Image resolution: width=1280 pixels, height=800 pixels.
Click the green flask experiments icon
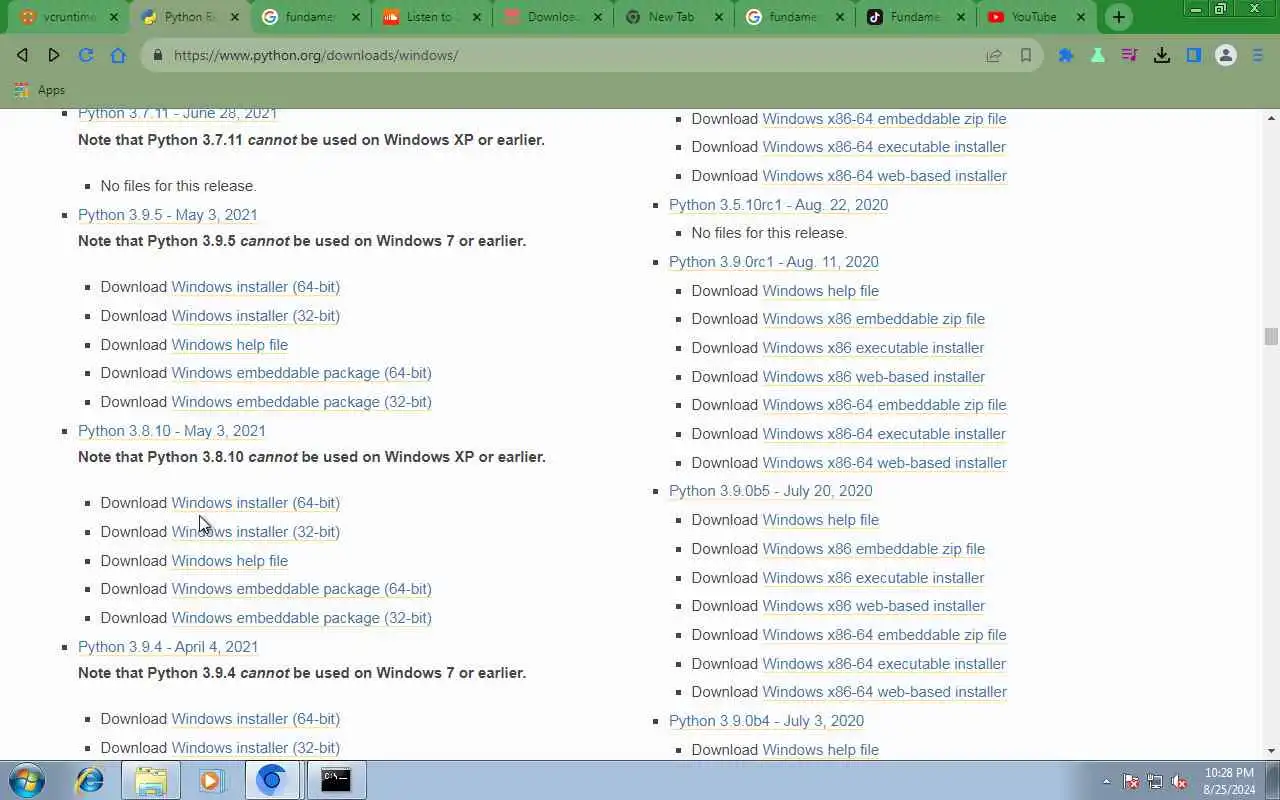pos(1098,56)
